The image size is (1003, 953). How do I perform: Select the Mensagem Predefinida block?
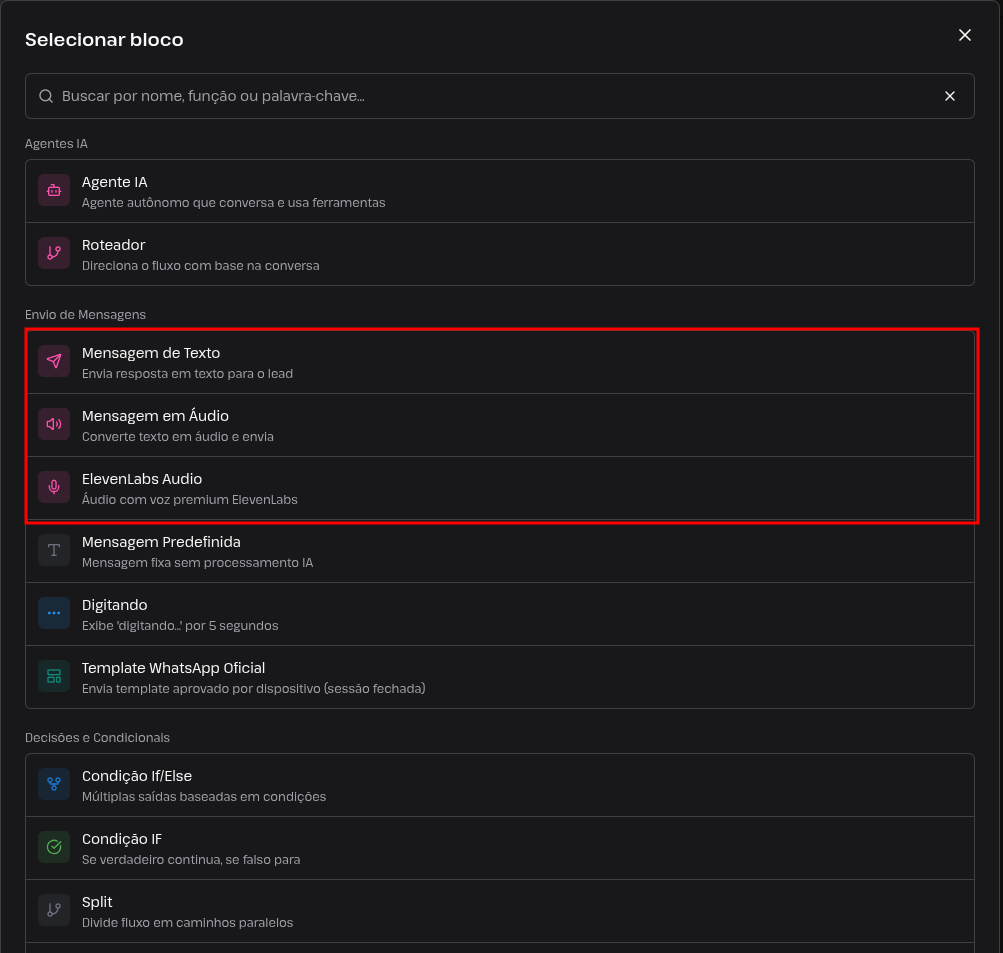(x=500, y=551)
